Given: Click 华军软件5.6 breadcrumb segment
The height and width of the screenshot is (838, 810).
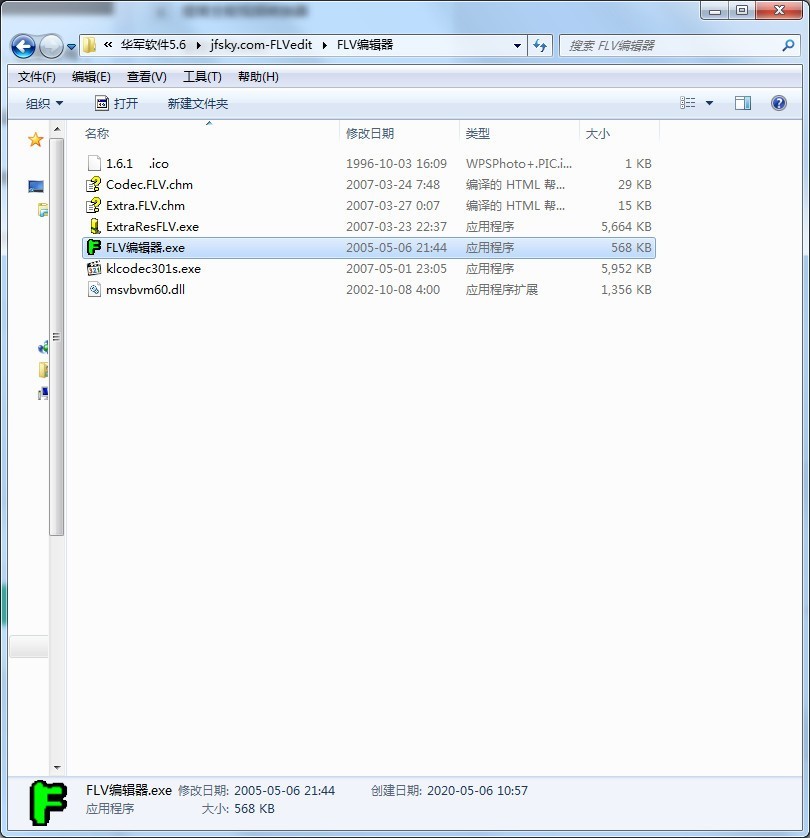Looking at the screenshot, I should coord(153,45).
